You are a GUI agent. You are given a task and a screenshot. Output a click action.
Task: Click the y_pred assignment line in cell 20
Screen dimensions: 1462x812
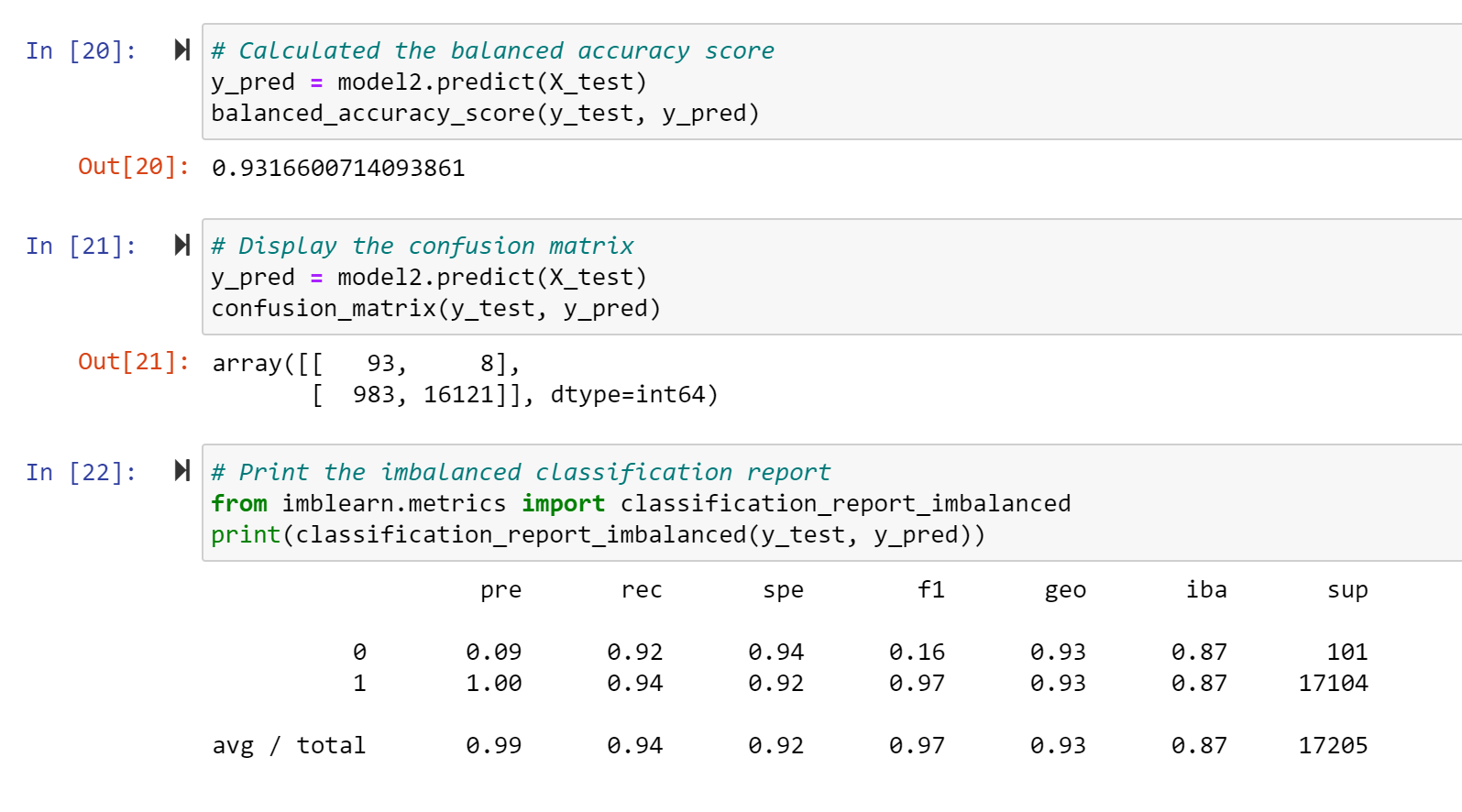[429, 82]
